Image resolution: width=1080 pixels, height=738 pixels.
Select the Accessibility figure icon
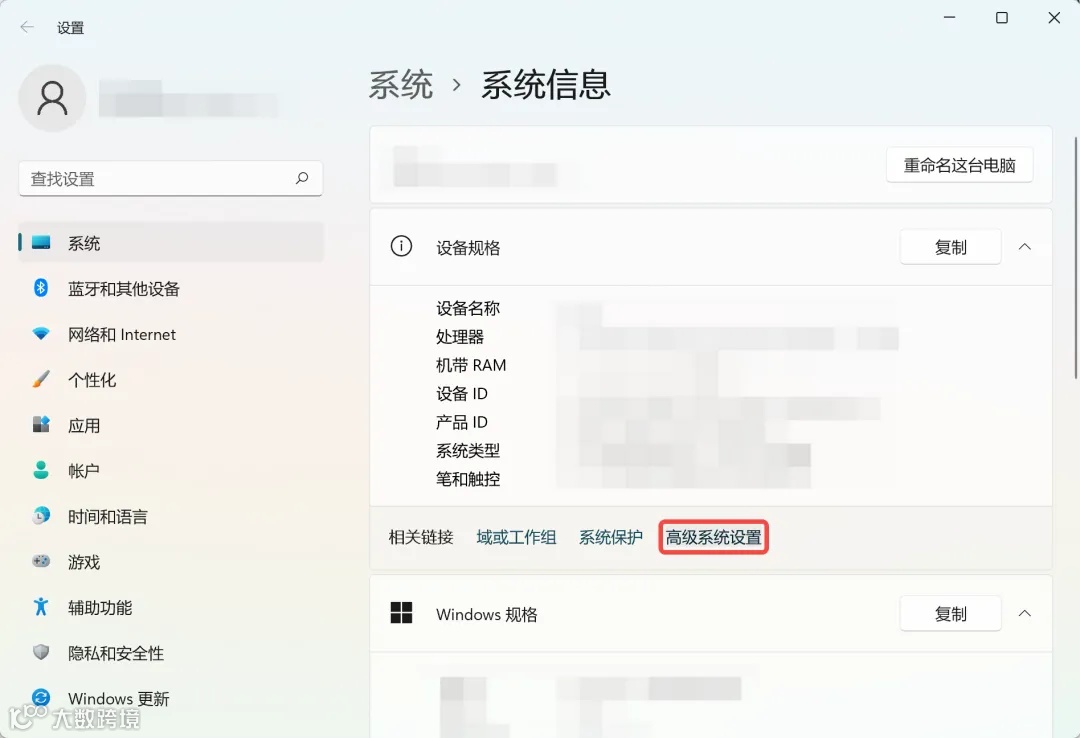pos(41,606)
